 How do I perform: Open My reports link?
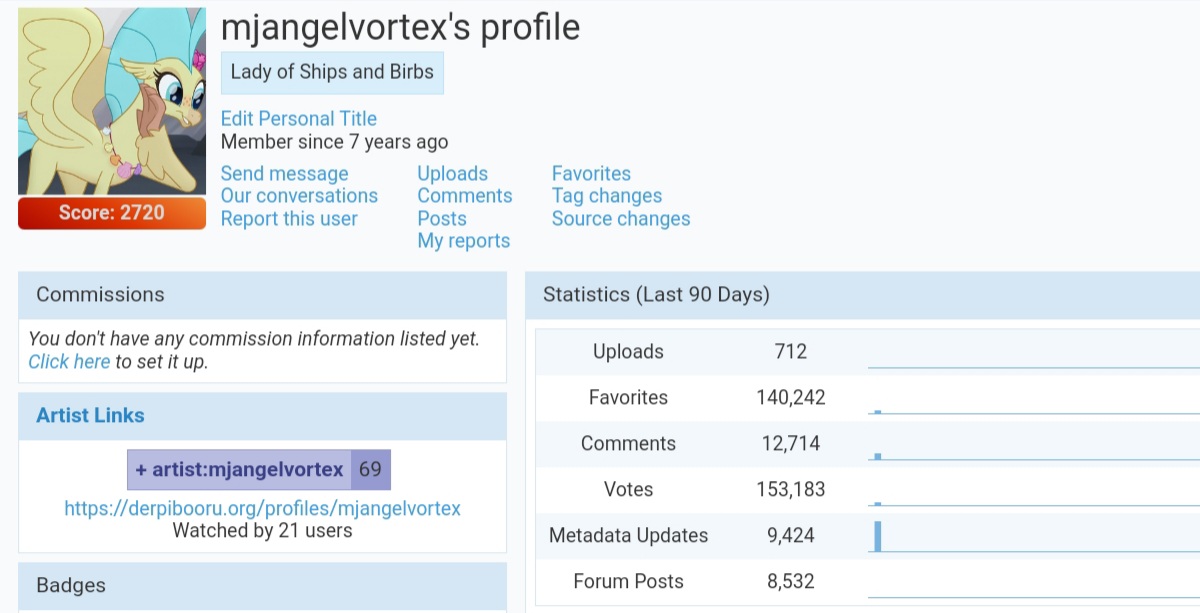pyautogui.click(x=463, y=241)
